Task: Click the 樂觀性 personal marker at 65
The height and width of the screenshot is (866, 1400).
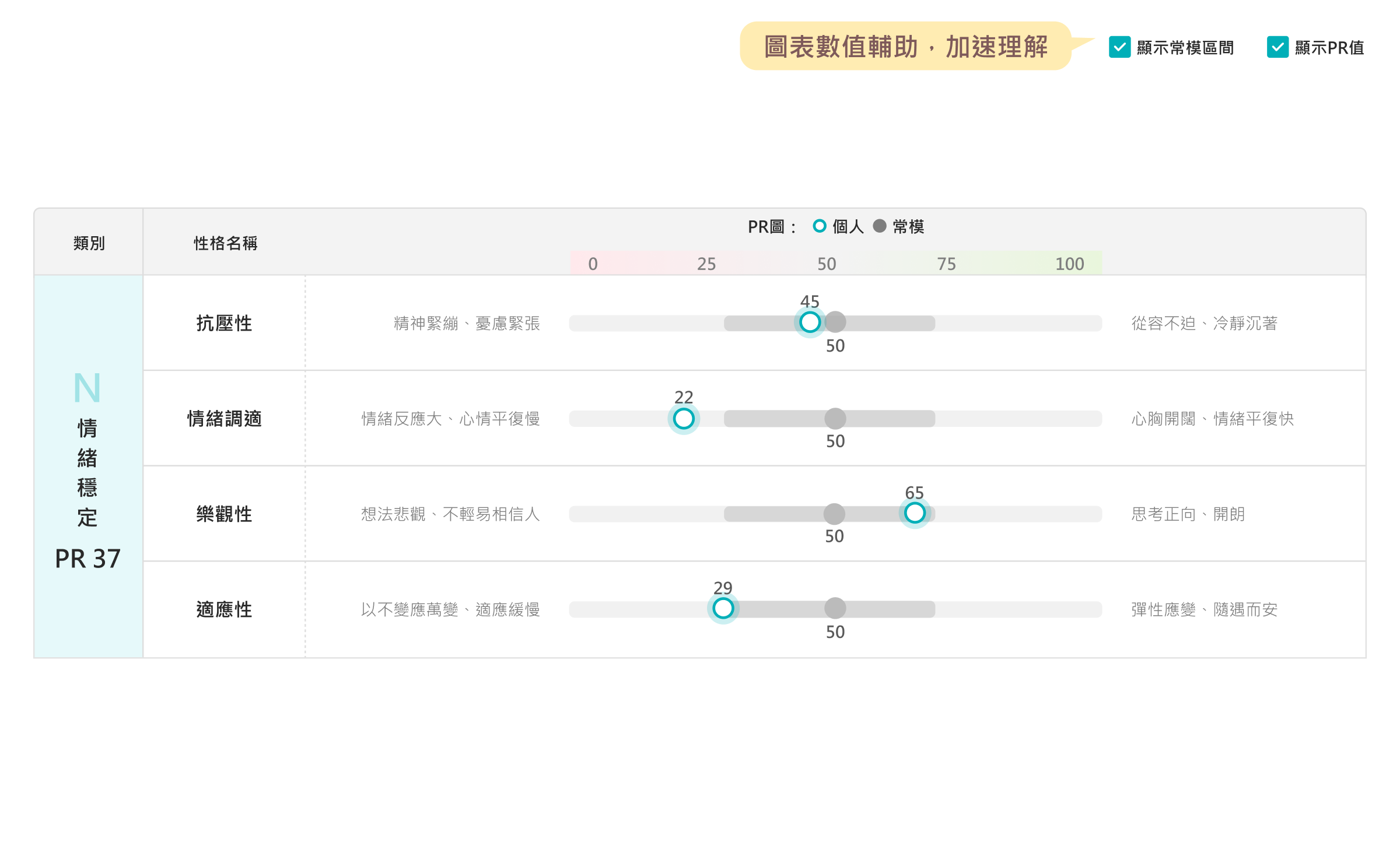Action: (x=914, y=513)
